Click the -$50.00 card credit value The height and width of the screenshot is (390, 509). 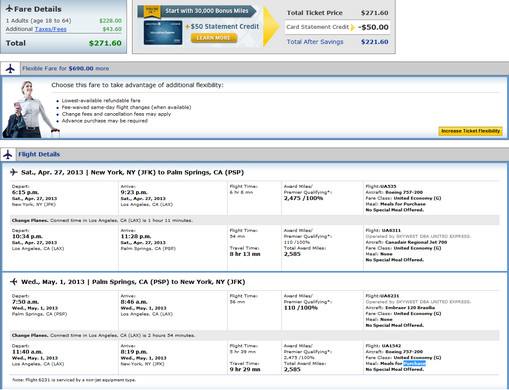(373, 27)
